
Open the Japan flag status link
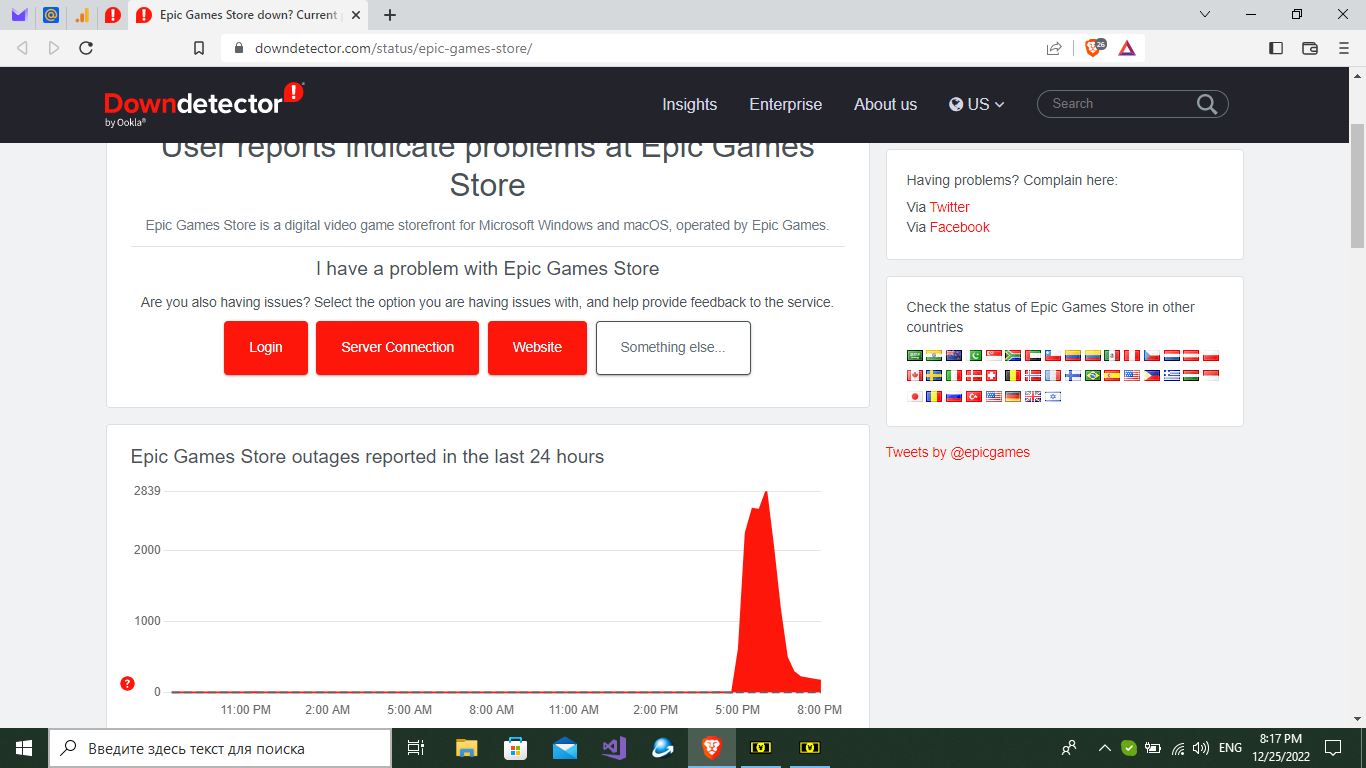[915, 396]
